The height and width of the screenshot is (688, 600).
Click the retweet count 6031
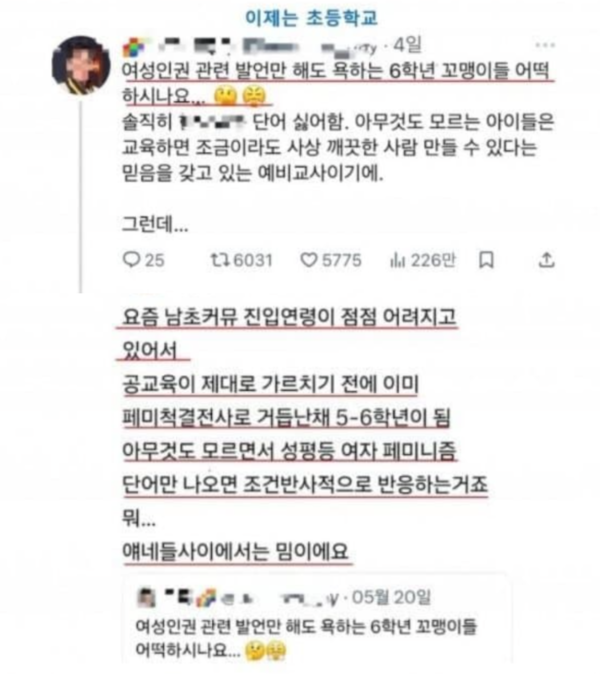253,260
